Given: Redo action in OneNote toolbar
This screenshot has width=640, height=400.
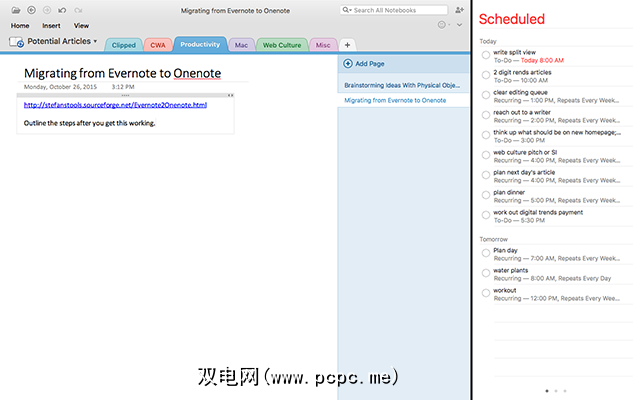Looking at the screenshot, I should click(x=78, y=10).
